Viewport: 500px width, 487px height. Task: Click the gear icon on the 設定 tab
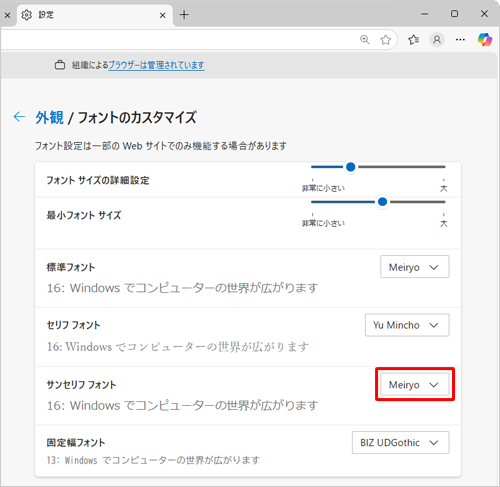click(x=27, y=15)
